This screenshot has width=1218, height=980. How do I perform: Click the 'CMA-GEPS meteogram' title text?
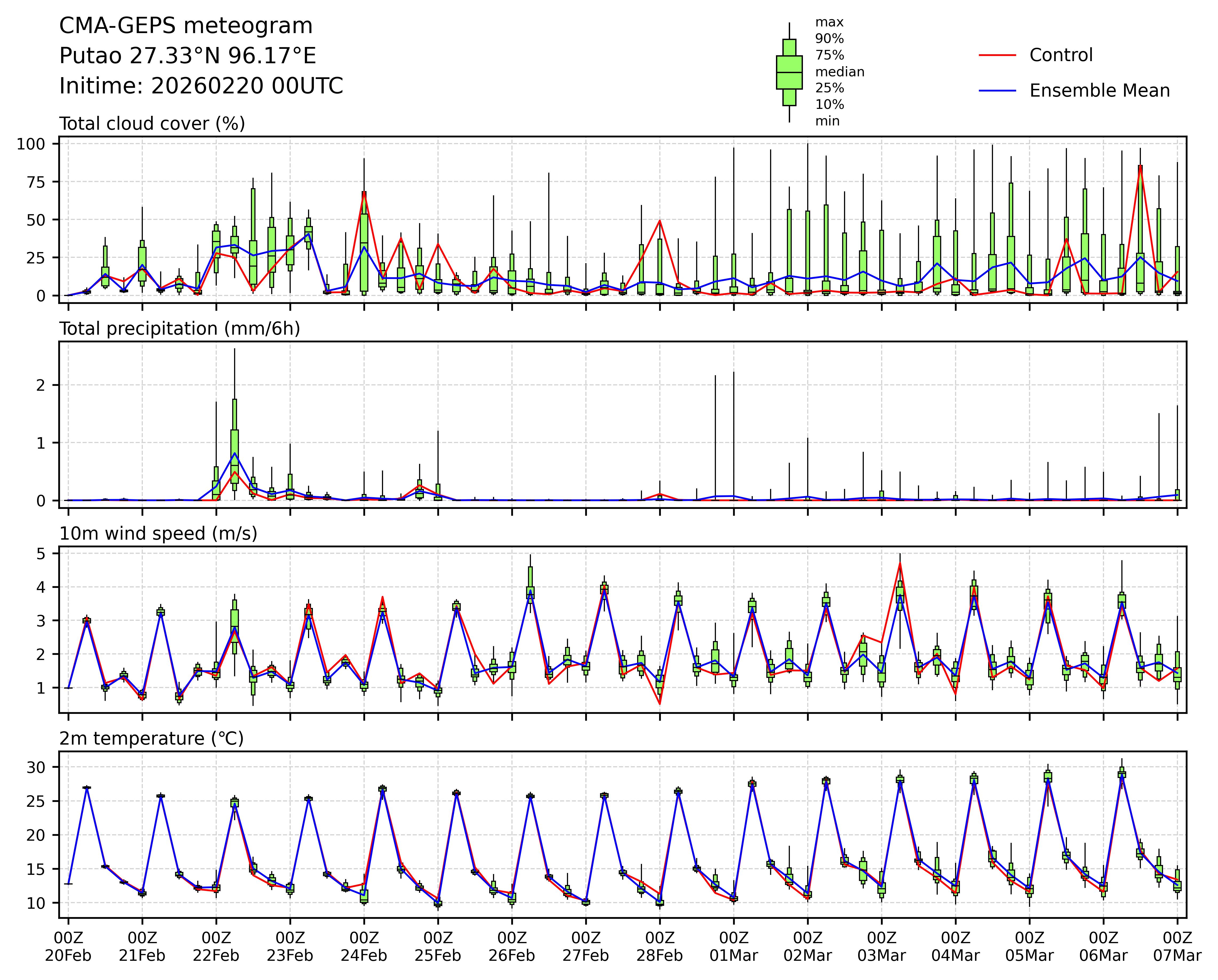tap(186, 26)
